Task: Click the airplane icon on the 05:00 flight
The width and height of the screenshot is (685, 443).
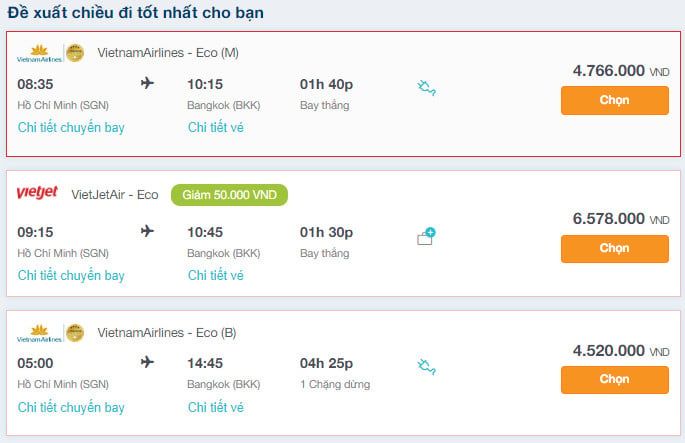Action: click(148, 363)
